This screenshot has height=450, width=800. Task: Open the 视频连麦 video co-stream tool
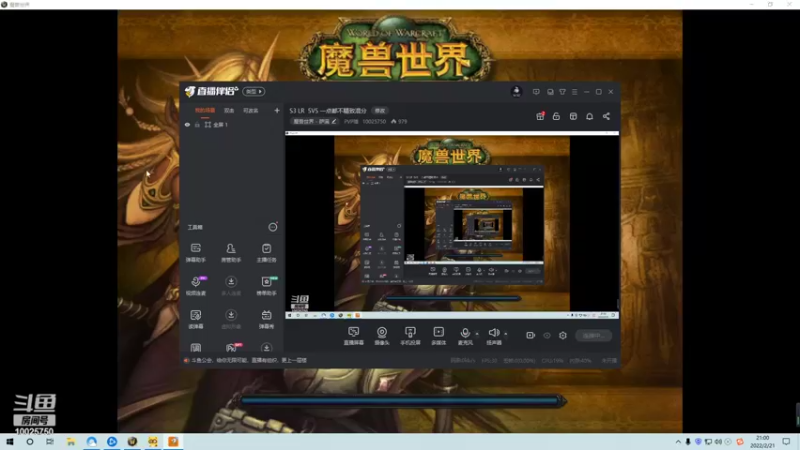pyautogui.click(x=196, y=286)
